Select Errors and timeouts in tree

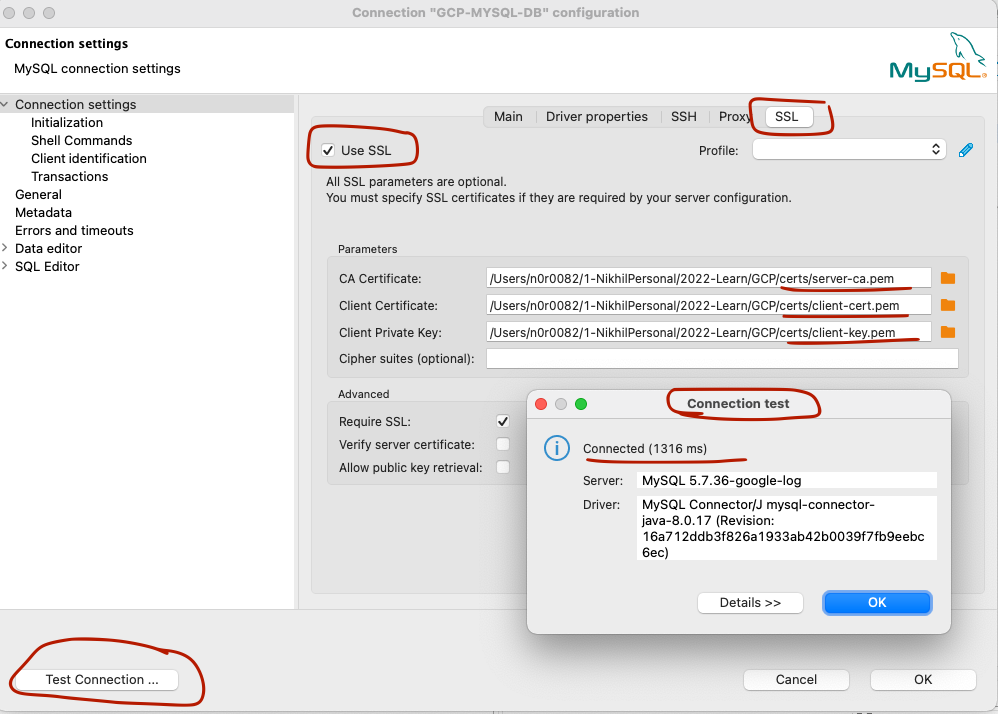pos(74,230)
